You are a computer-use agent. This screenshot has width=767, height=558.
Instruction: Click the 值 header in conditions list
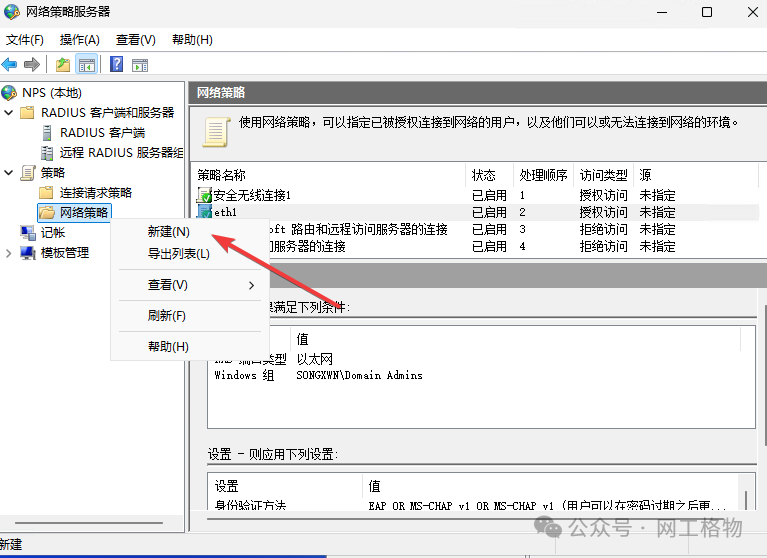pyautogui.click(x=516, y=339)
